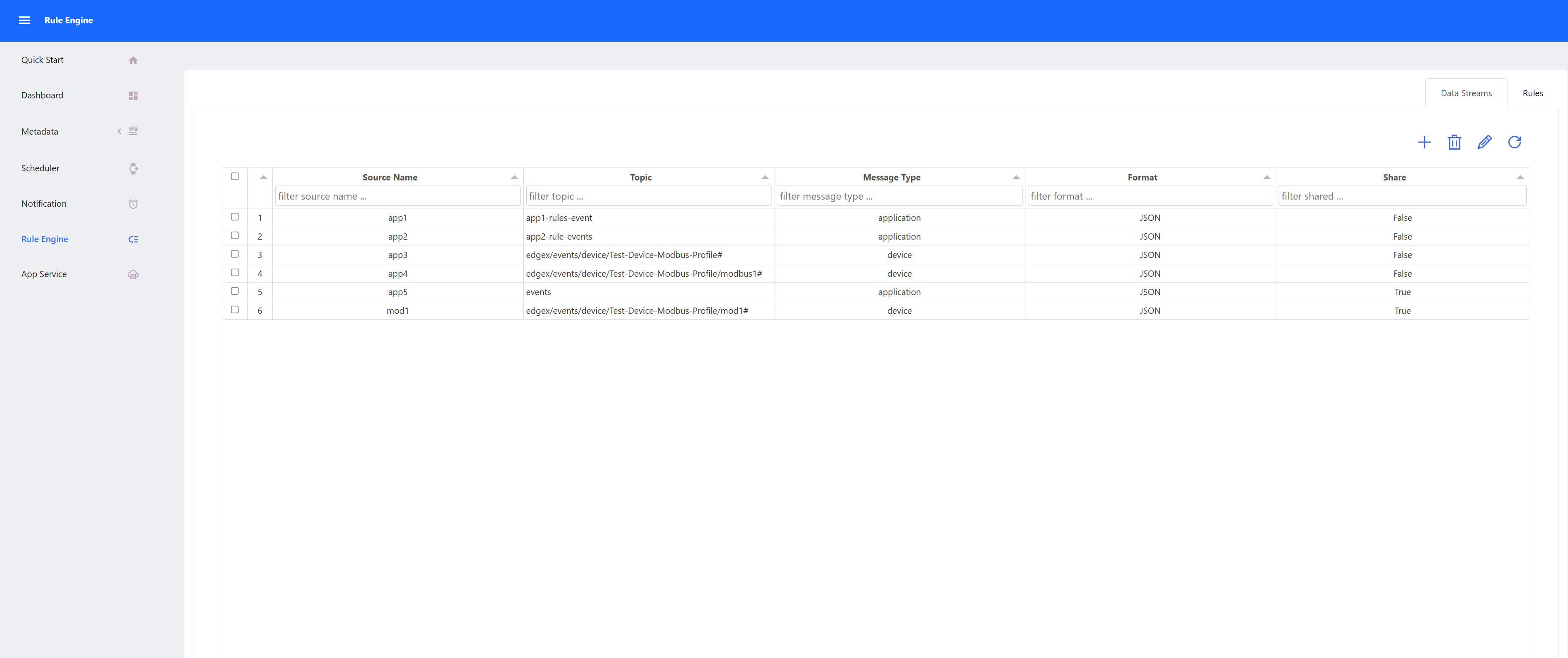Screen dimensions: 1568x658
Task: Click the delete trash icon
Action: (1455, 142)
